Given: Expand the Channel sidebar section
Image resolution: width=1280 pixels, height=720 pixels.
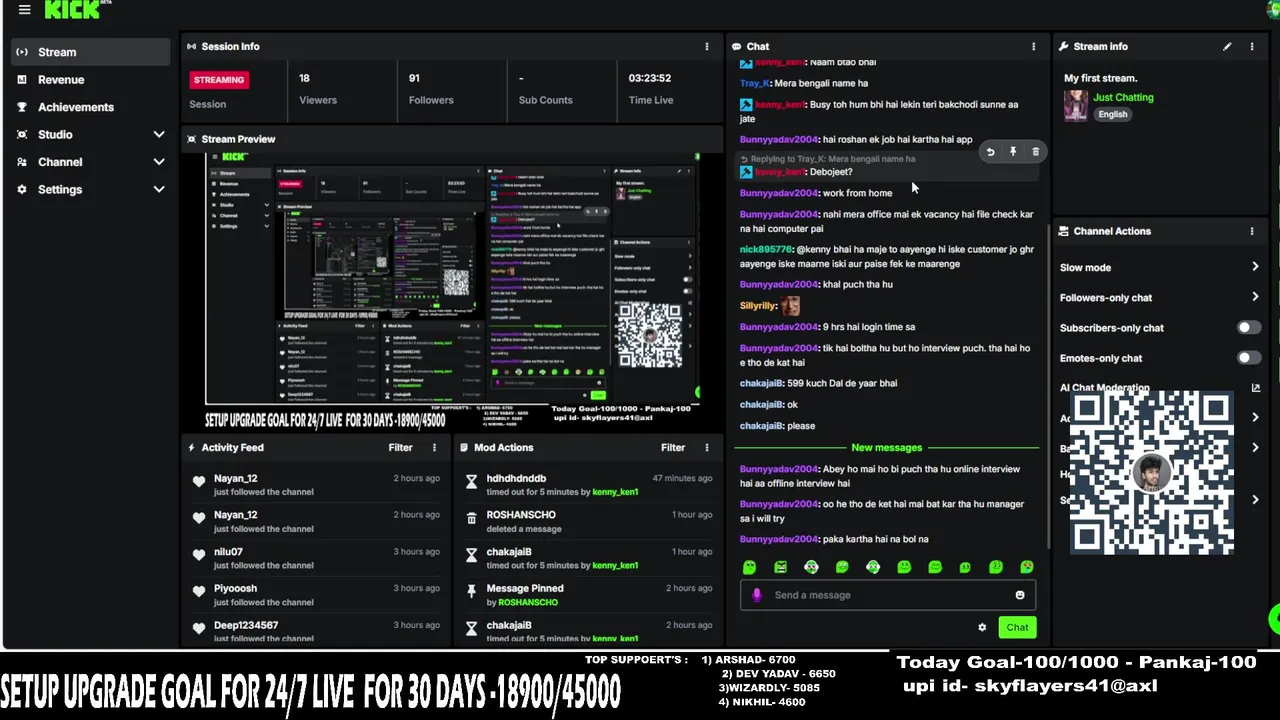Looking at the screenshot, I should pyautogui.click(x=159, y=162).
